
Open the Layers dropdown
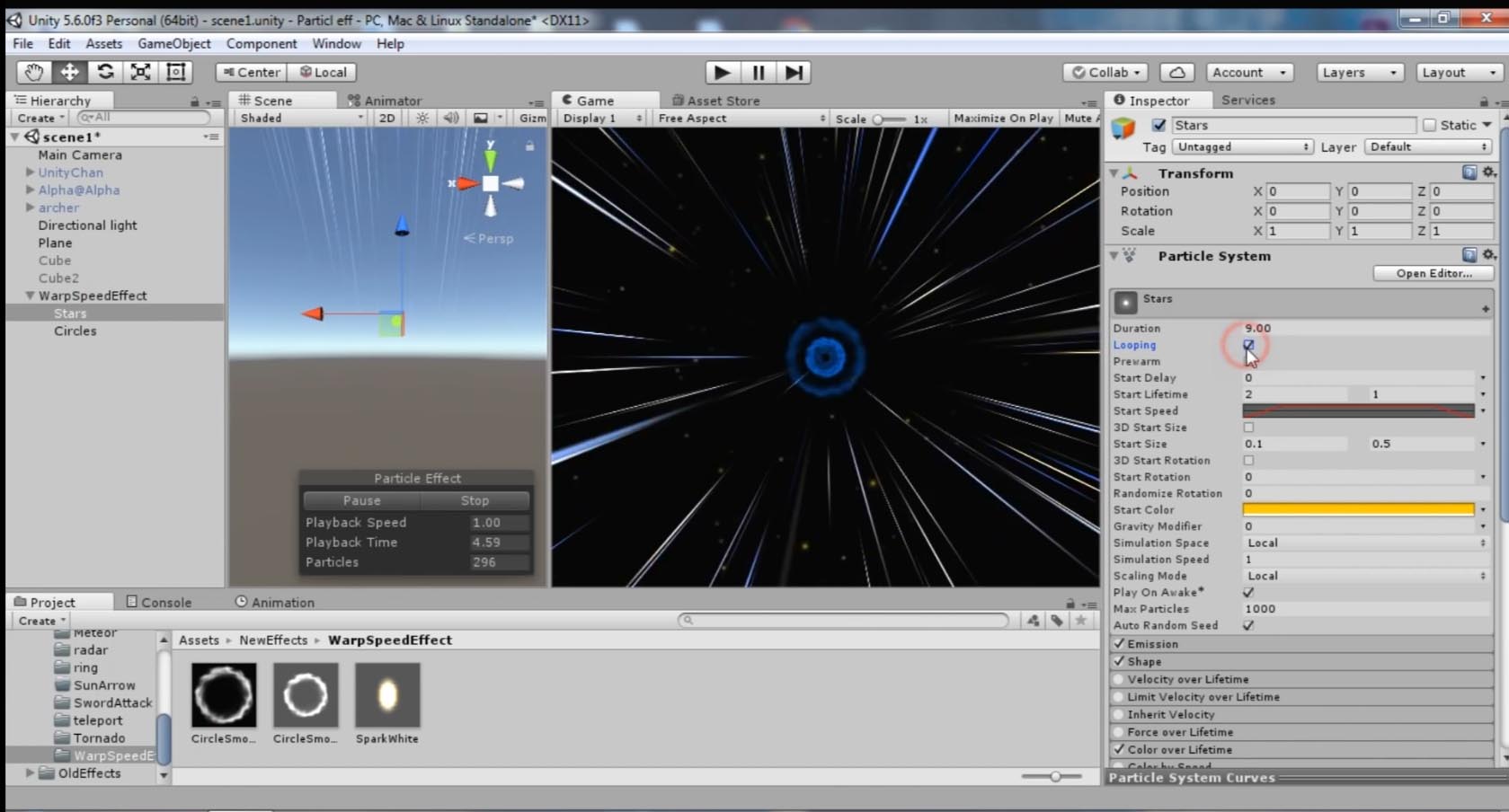click(x=1359, y=72)
